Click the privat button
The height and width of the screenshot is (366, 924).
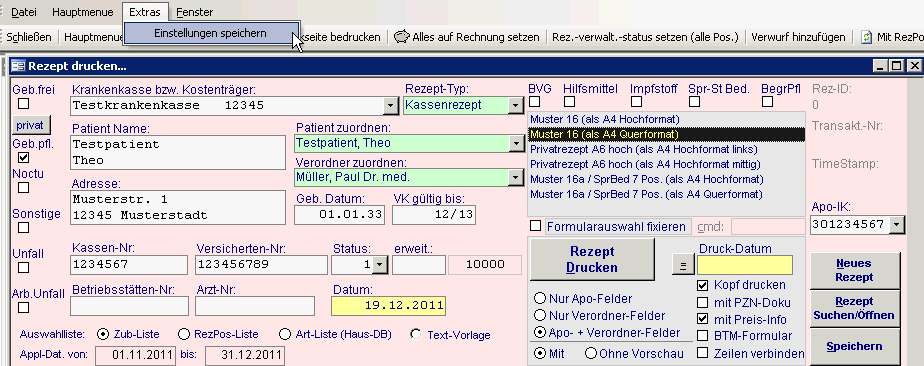tap(31, 125)
